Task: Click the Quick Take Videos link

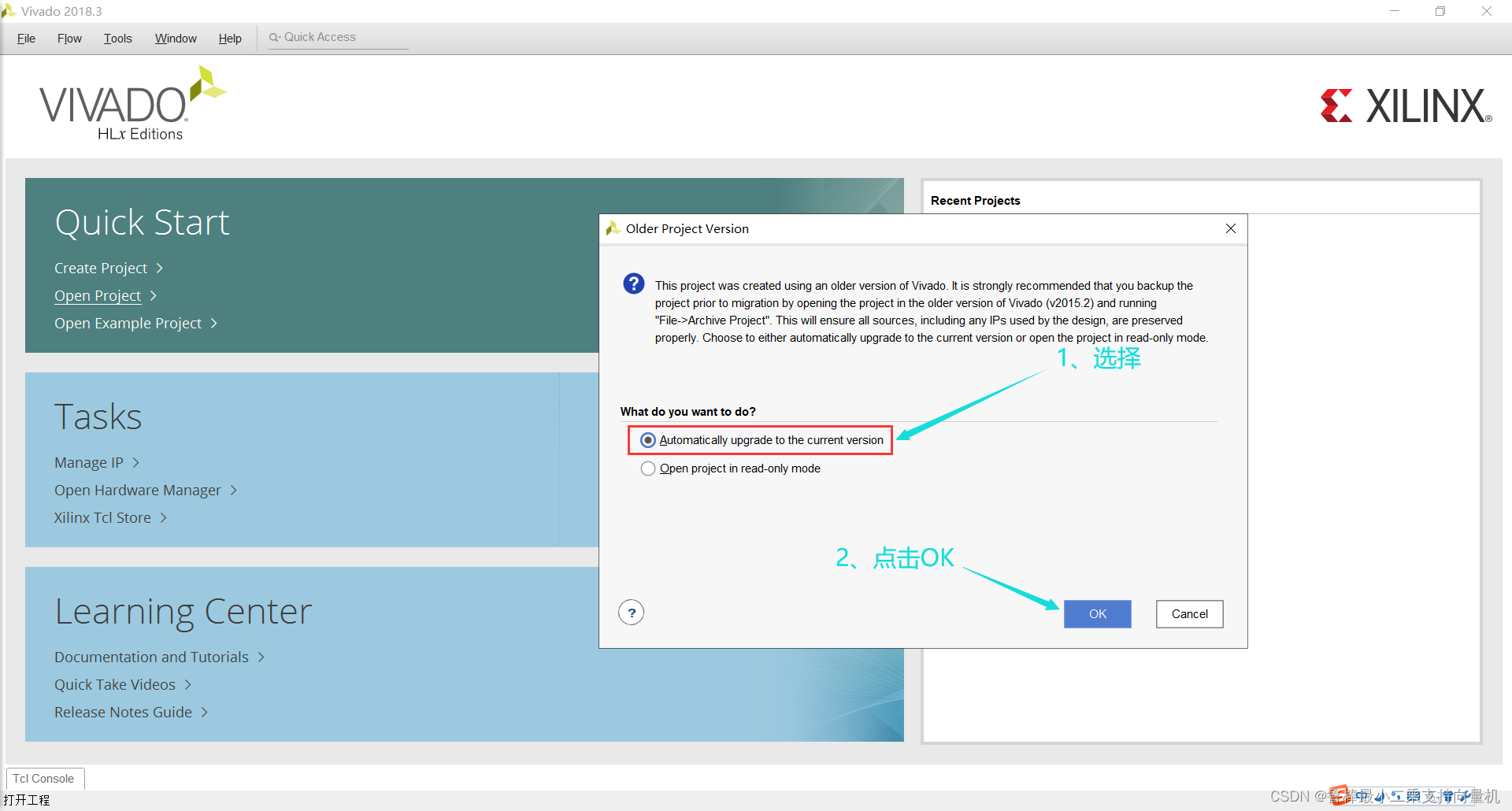Action: point(115,685)
